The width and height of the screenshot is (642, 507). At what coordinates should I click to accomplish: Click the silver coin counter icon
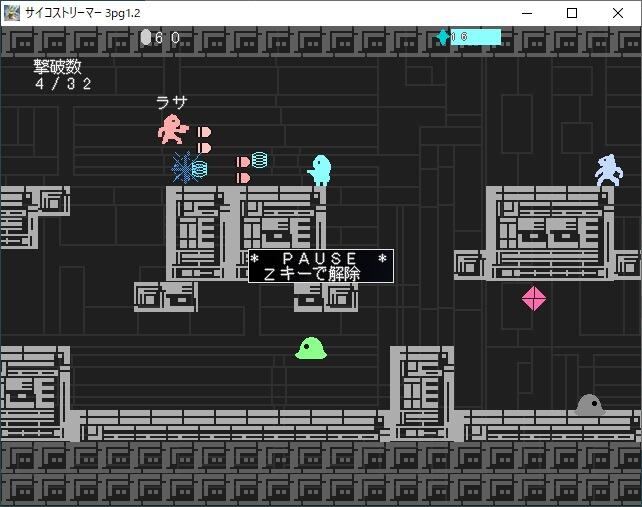pos(146,37)
